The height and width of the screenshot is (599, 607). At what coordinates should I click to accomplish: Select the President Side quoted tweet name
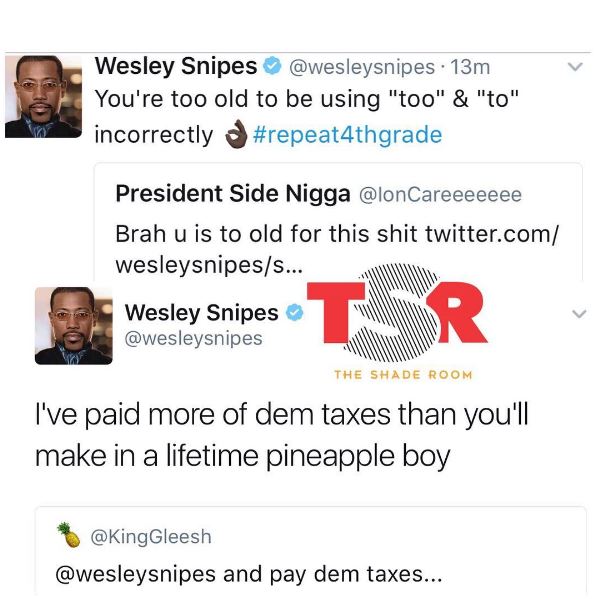(233, 193)
